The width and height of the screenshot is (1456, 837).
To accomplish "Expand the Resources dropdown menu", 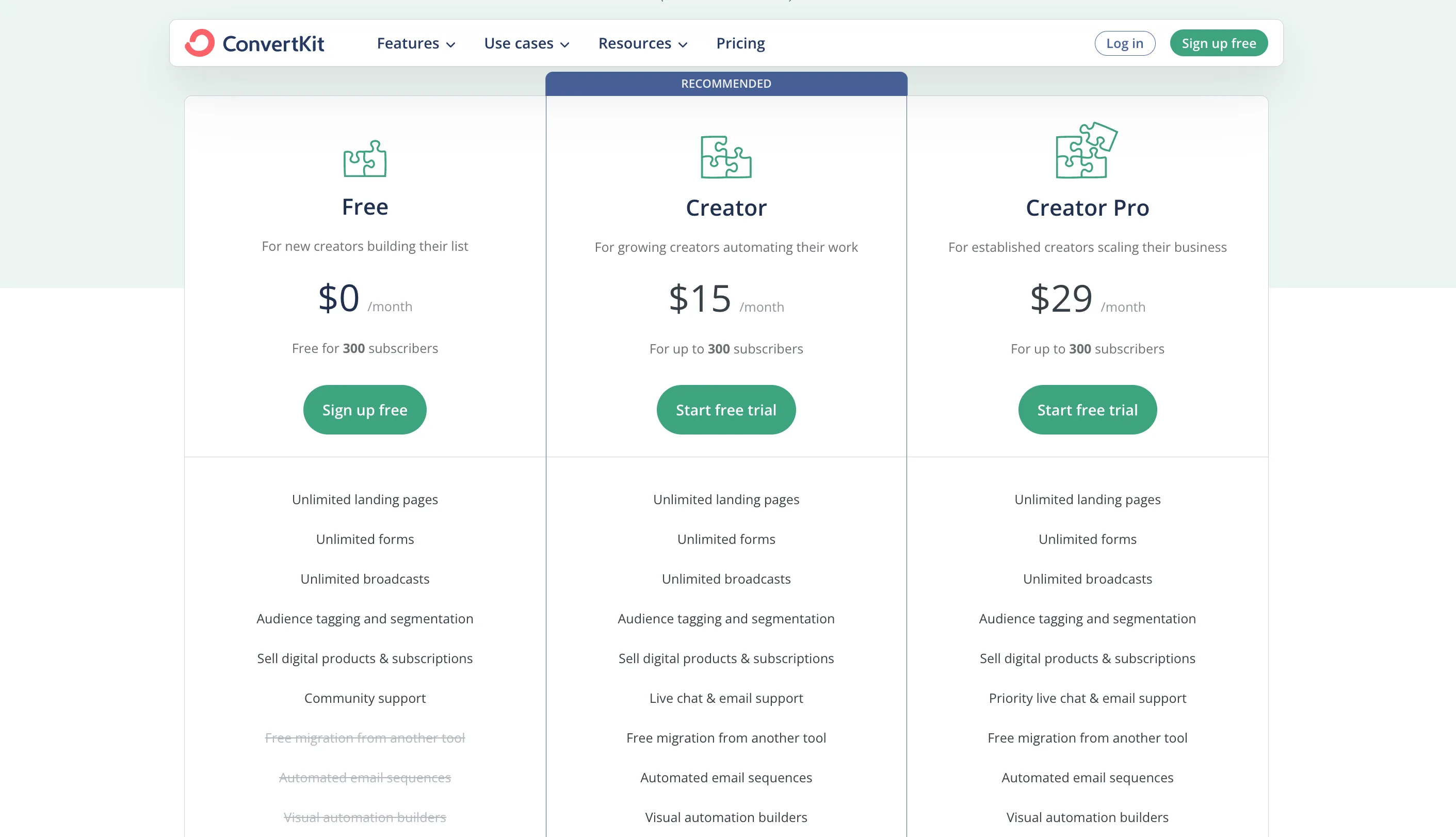I will coord(642,43).
